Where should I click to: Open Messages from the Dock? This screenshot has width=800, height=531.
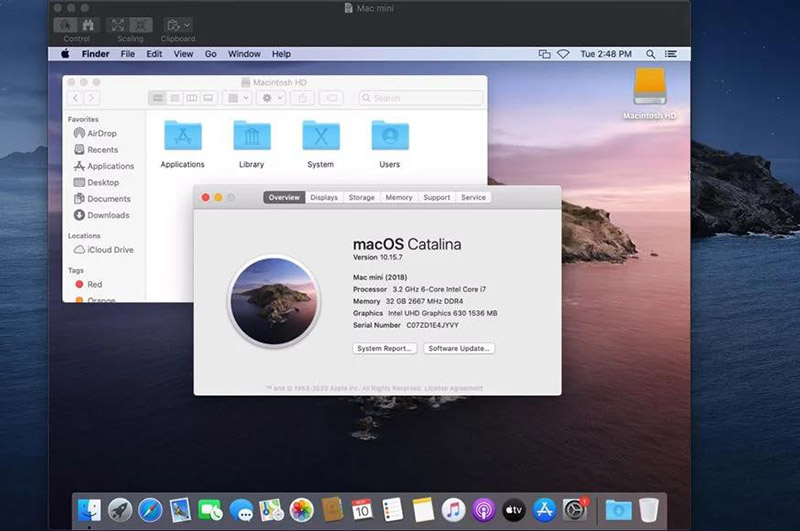tap(241, 510)
